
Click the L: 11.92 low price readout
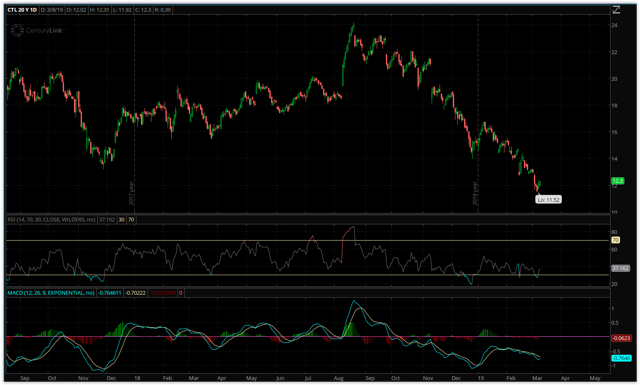(x=122, y=9)
